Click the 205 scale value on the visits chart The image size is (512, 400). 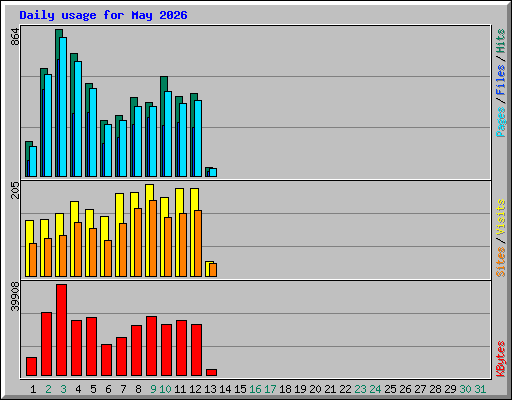[x=15, y=191]
